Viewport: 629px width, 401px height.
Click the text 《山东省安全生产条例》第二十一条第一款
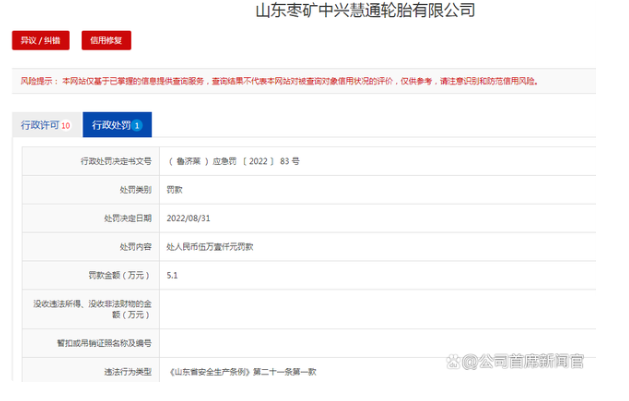241,372
